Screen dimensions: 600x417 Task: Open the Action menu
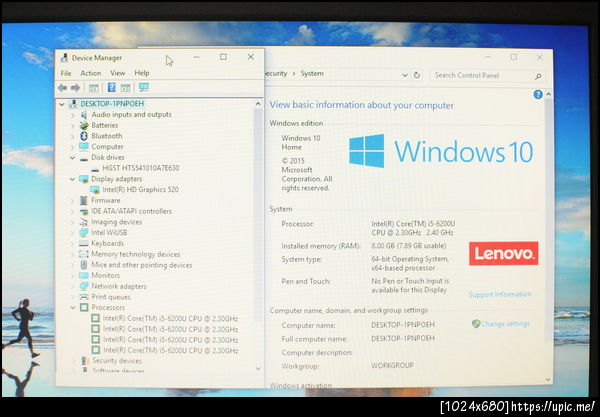tap(91, 73)
